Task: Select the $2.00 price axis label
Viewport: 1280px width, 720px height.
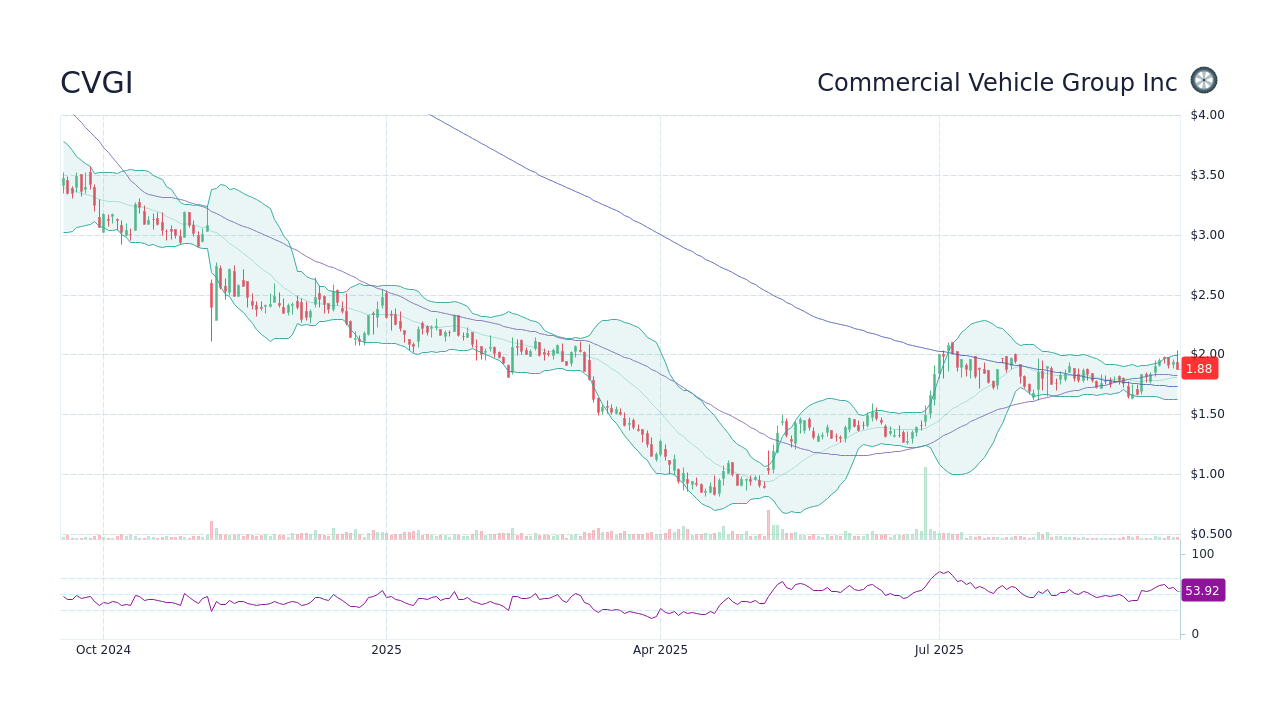Action: [x=1207, y=354]
